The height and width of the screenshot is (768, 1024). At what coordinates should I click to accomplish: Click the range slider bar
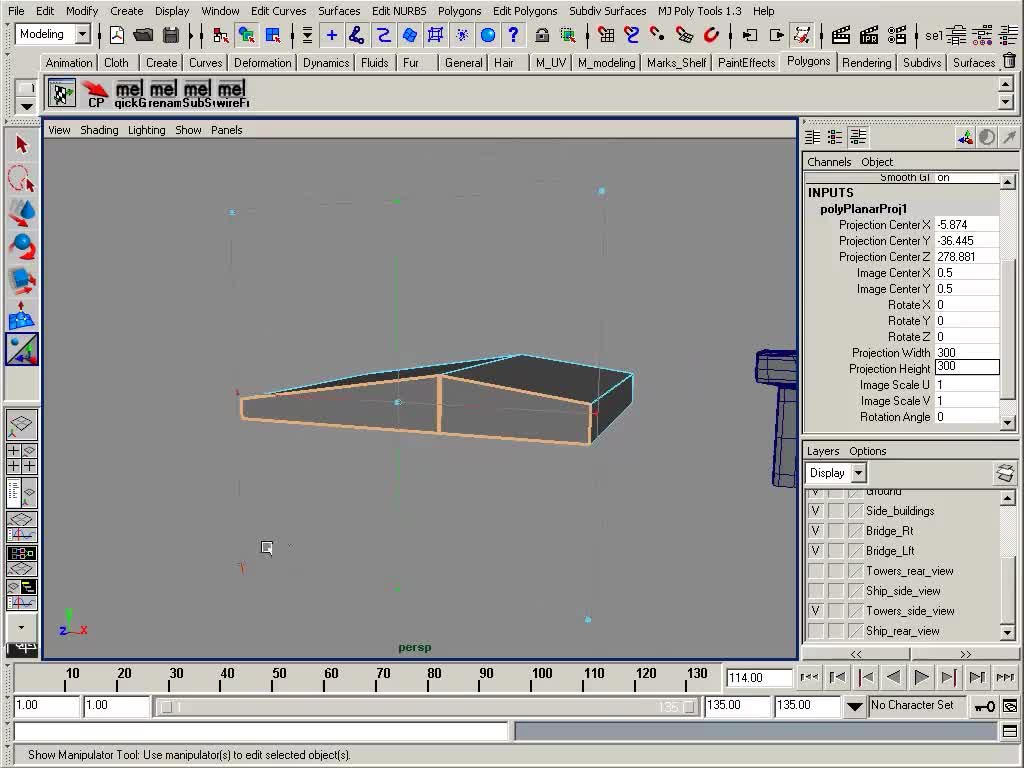(x=428, y=707)
